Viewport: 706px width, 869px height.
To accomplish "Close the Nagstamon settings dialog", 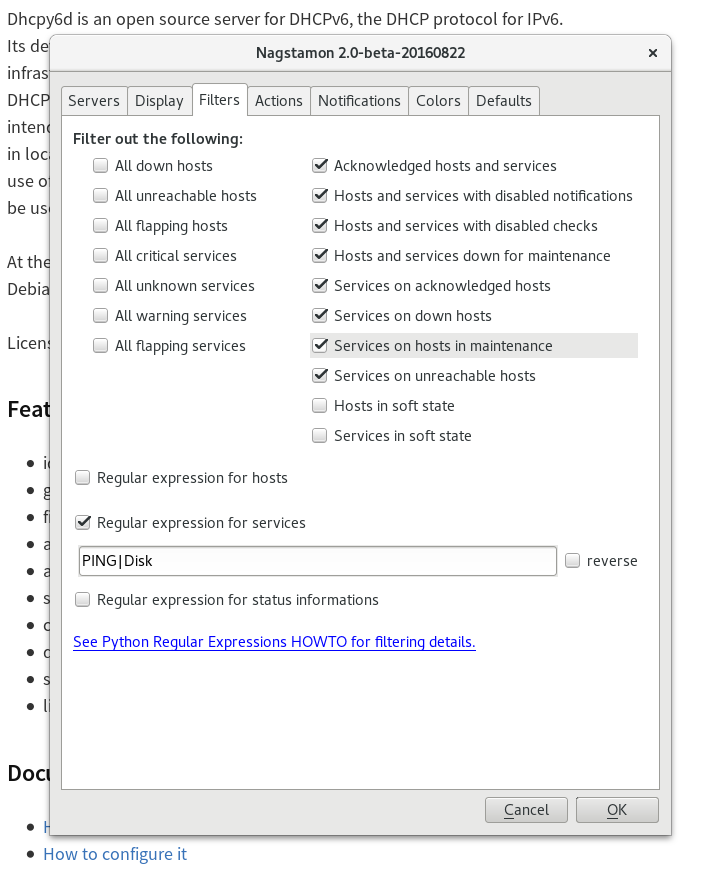I will point(652,53).
